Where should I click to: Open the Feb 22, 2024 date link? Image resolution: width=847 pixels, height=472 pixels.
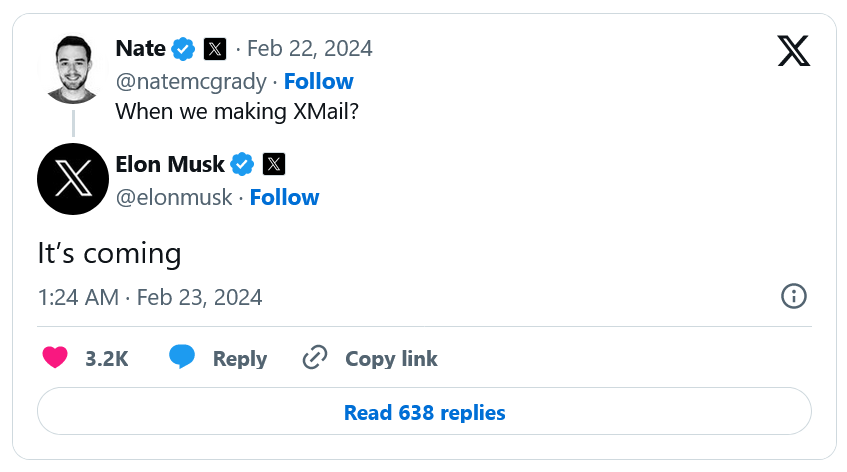[x=310, y=49]
